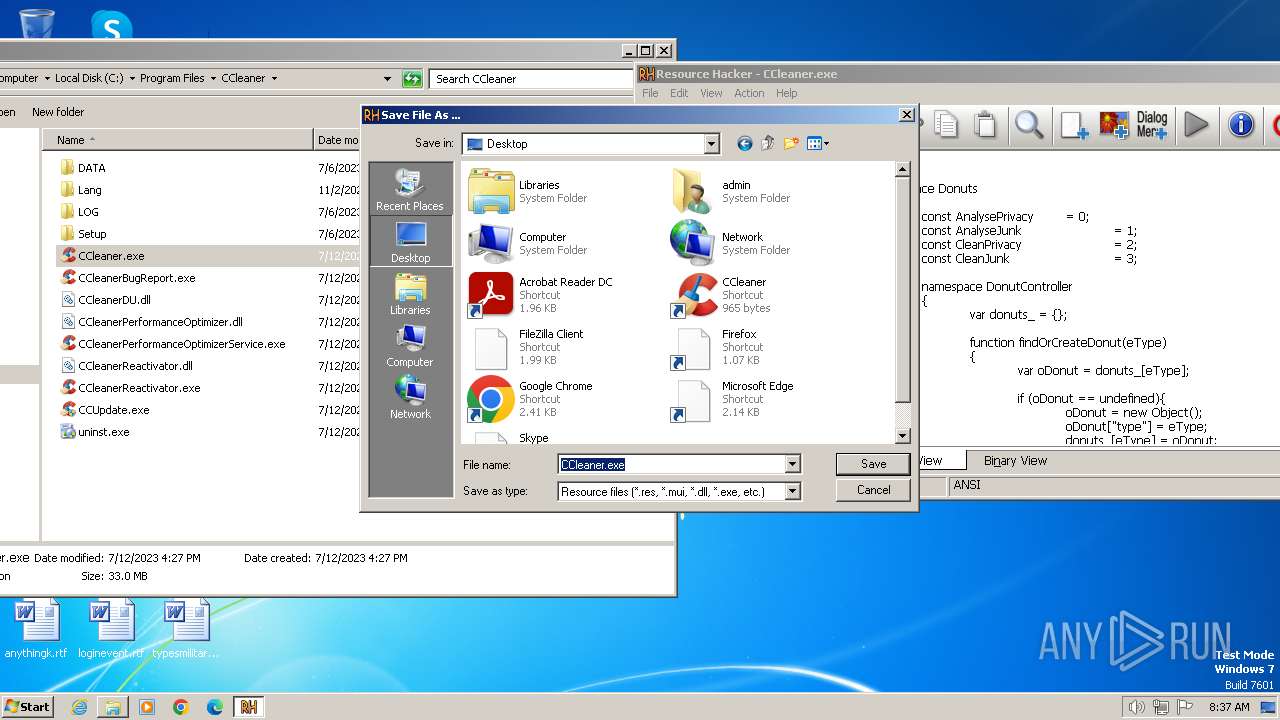Sort by Name column header in Explorer
This screenshot has width=1280, height=720.
click(178, 140)
